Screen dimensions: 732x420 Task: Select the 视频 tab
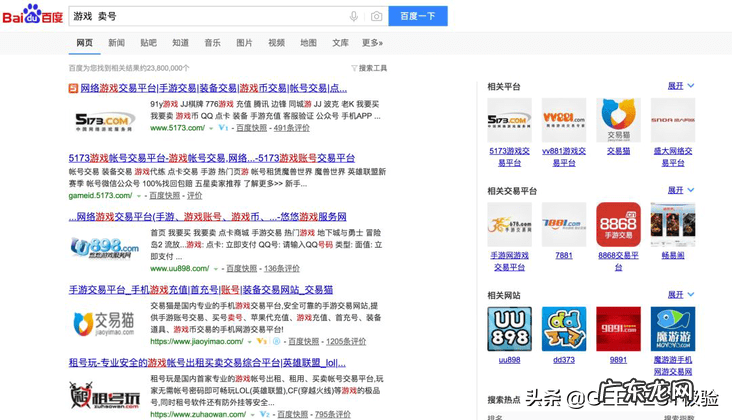[x=276, y=43]
